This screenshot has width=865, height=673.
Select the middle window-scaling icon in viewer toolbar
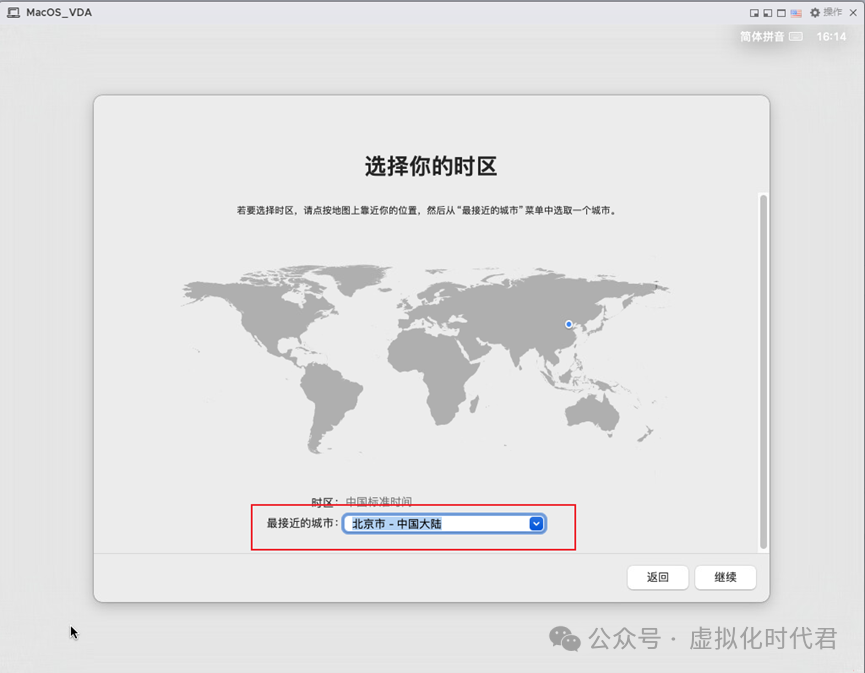pos(767,12)
